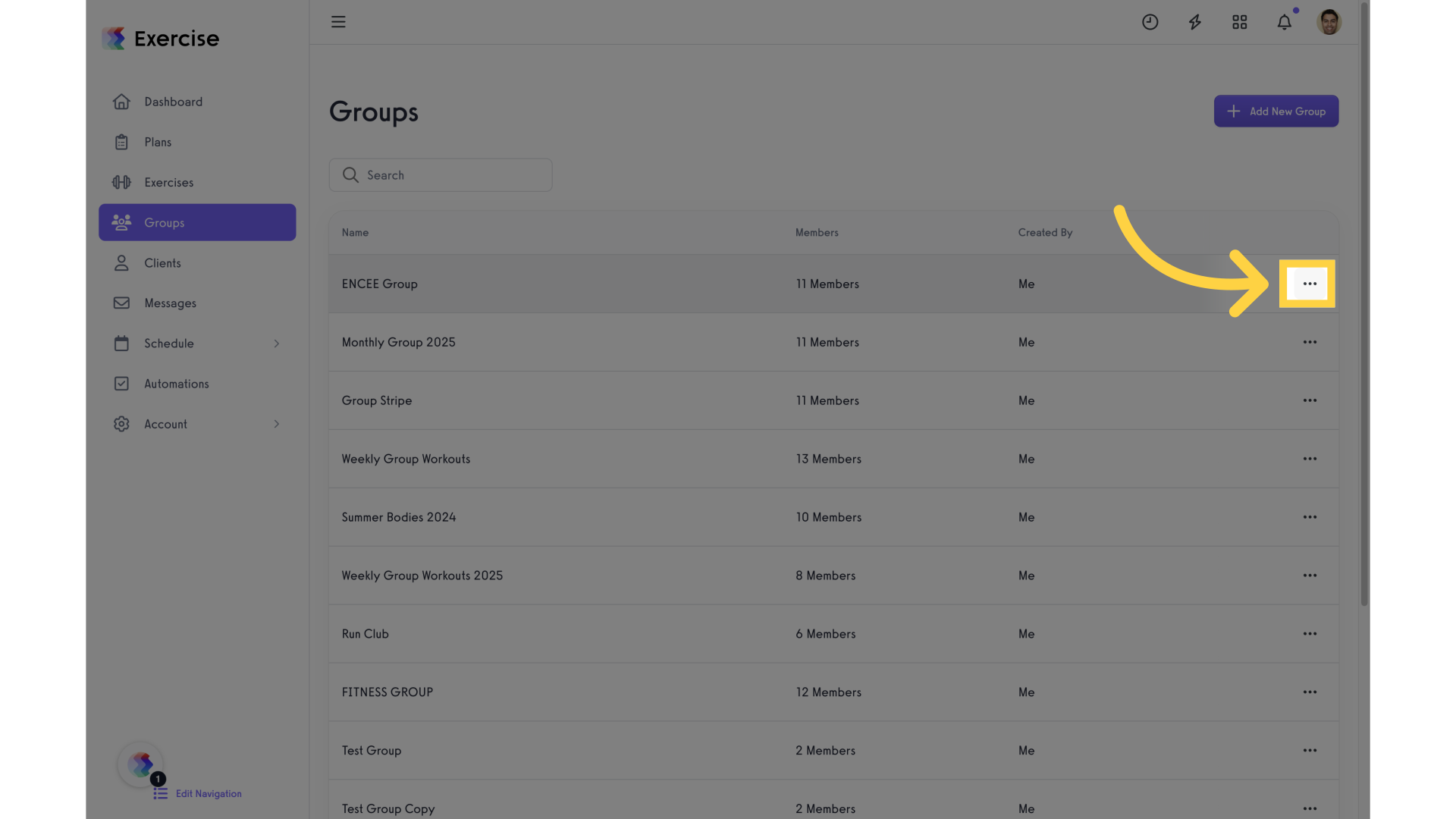The width and height of the screenshot is (1456, 819).
Task: Open three-dot menu for Run Club
Action: point(1310,634)
